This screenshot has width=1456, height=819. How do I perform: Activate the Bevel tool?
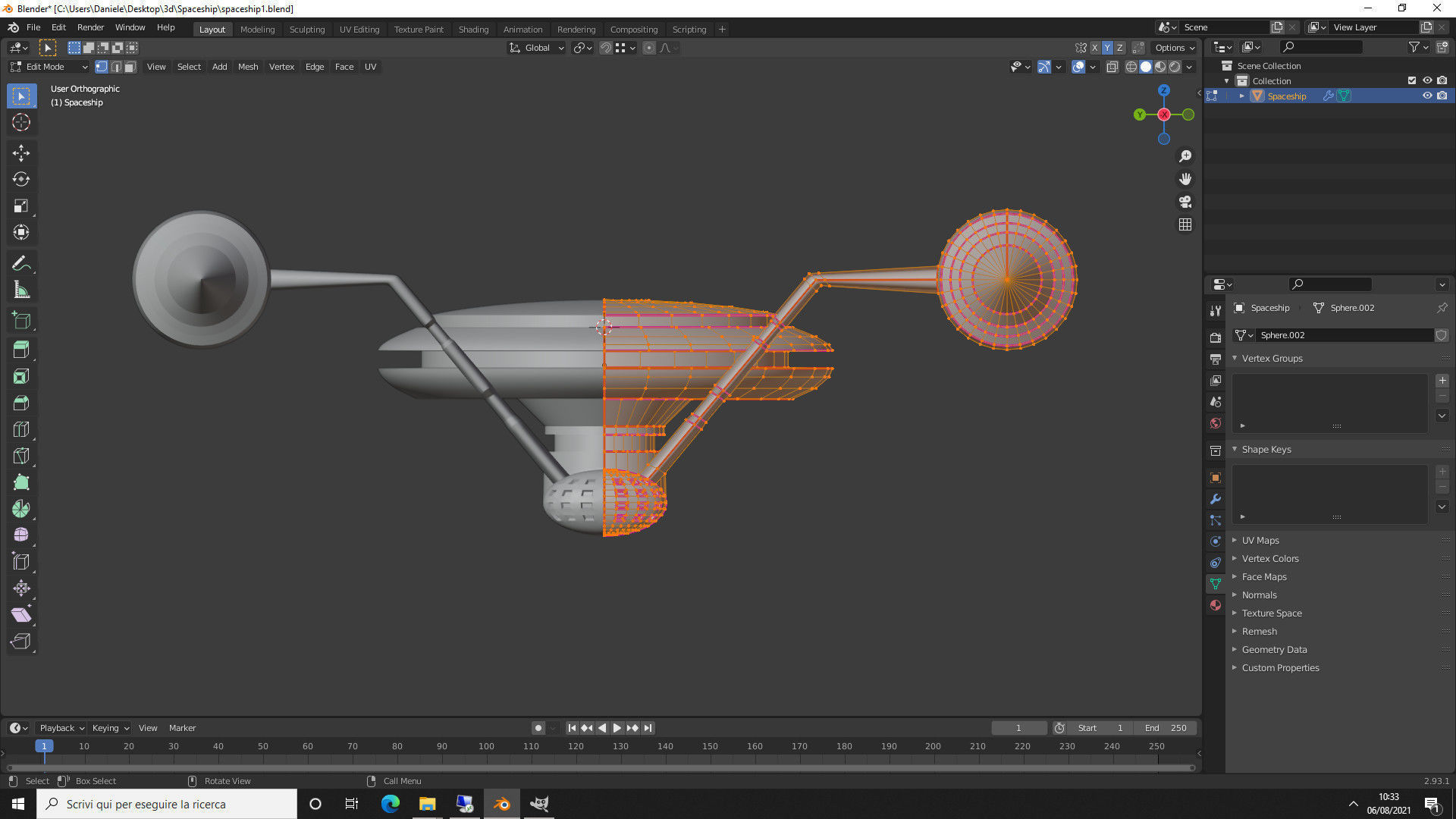21,403
